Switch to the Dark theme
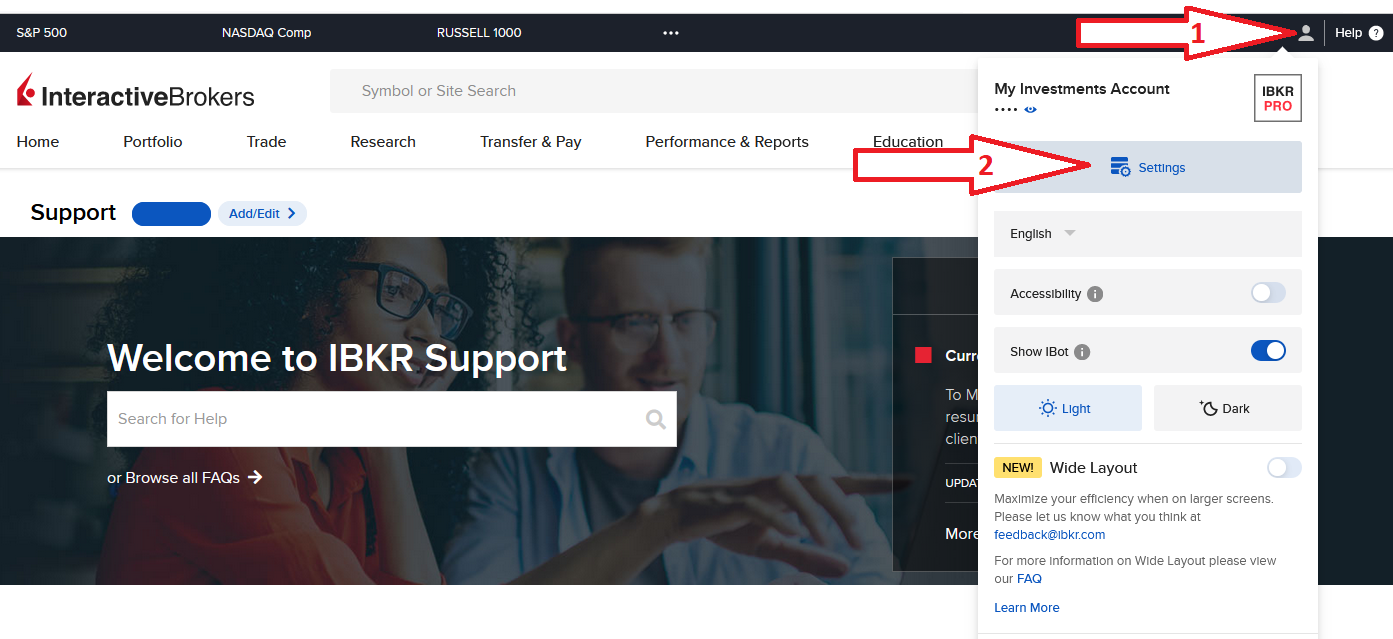 (1228, 408)
